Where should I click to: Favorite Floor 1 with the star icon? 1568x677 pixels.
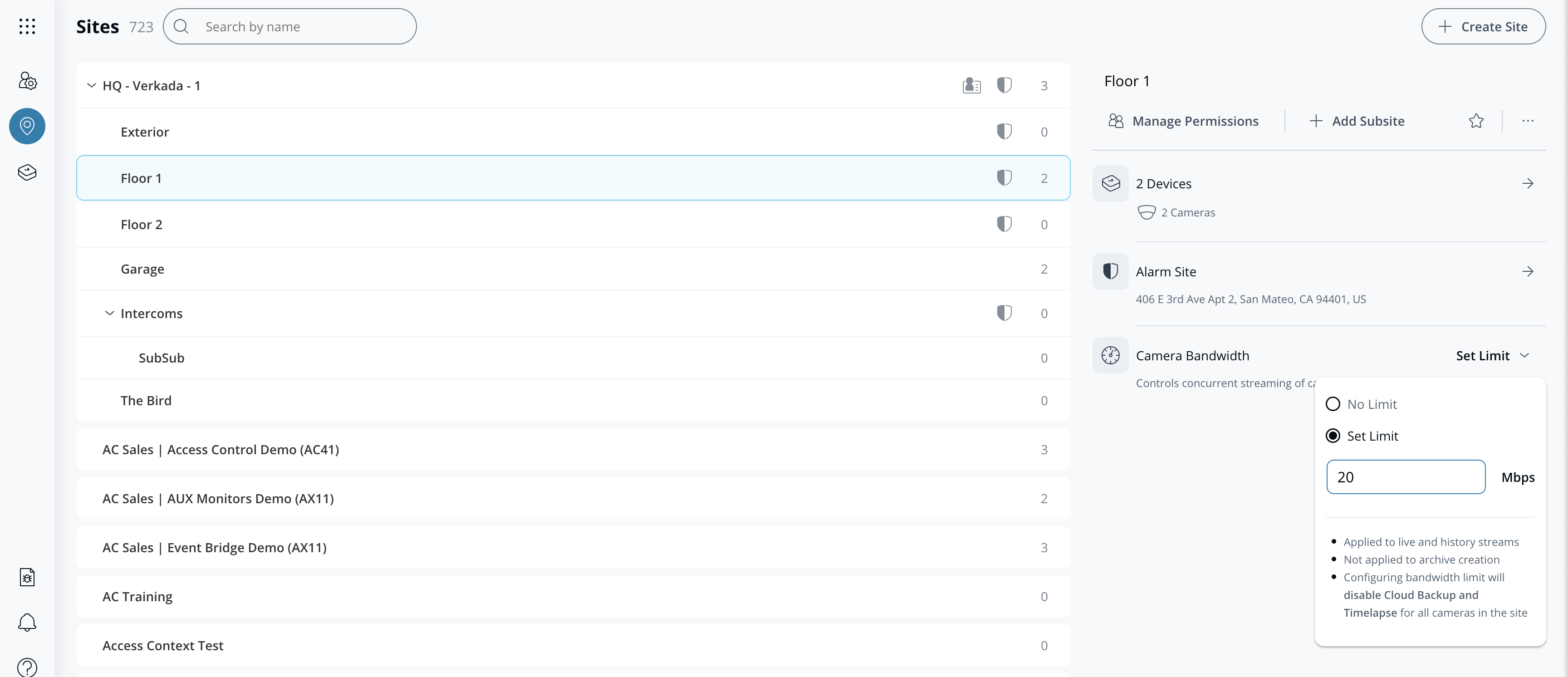point(1476,121)
